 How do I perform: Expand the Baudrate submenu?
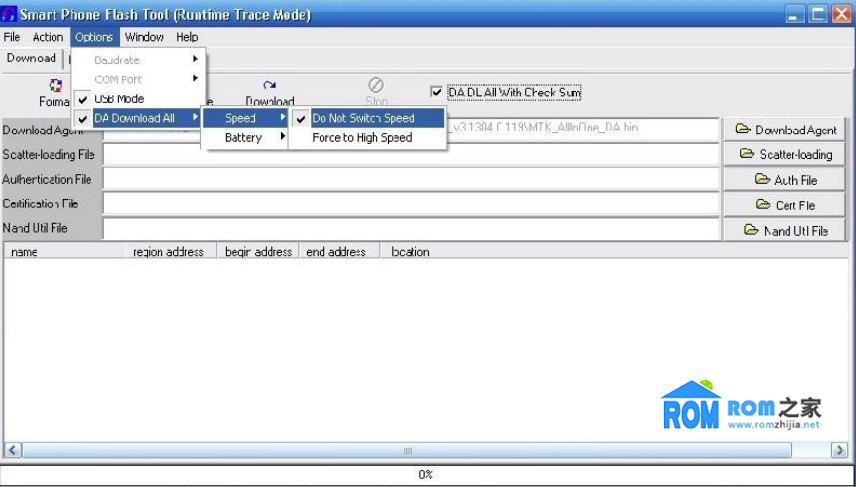click(139, 60)
